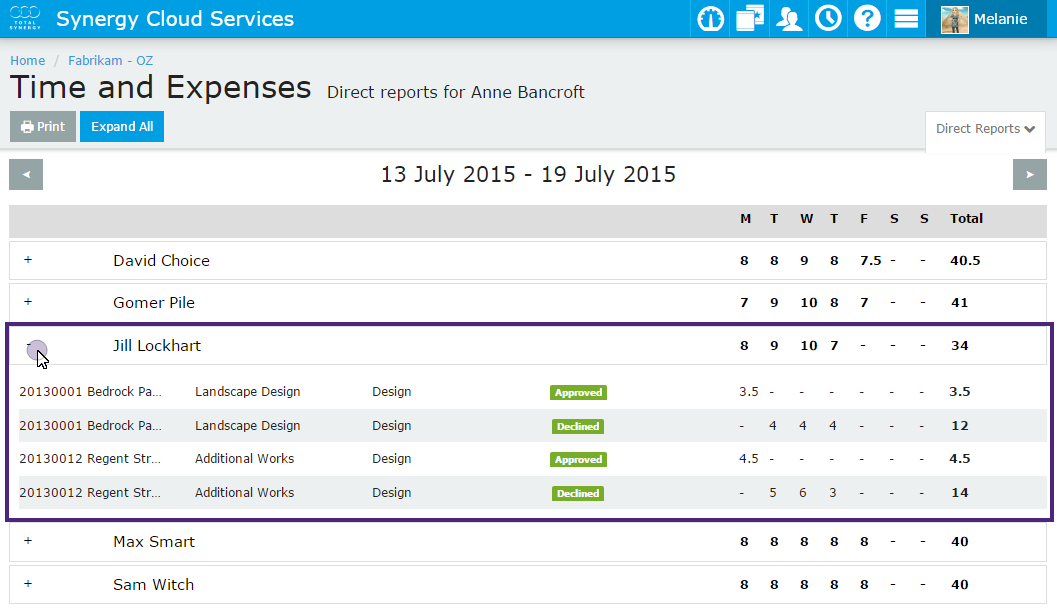Go to next week arrow
The image size is (1057, 609).
click(1030, 175)
